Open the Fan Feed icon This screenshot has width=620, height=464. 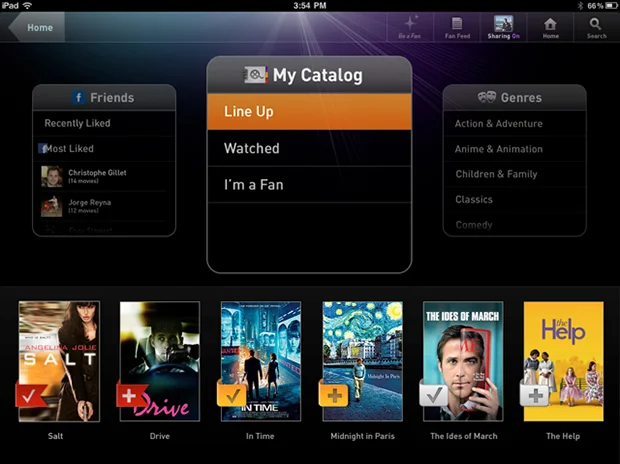point(457,23)
